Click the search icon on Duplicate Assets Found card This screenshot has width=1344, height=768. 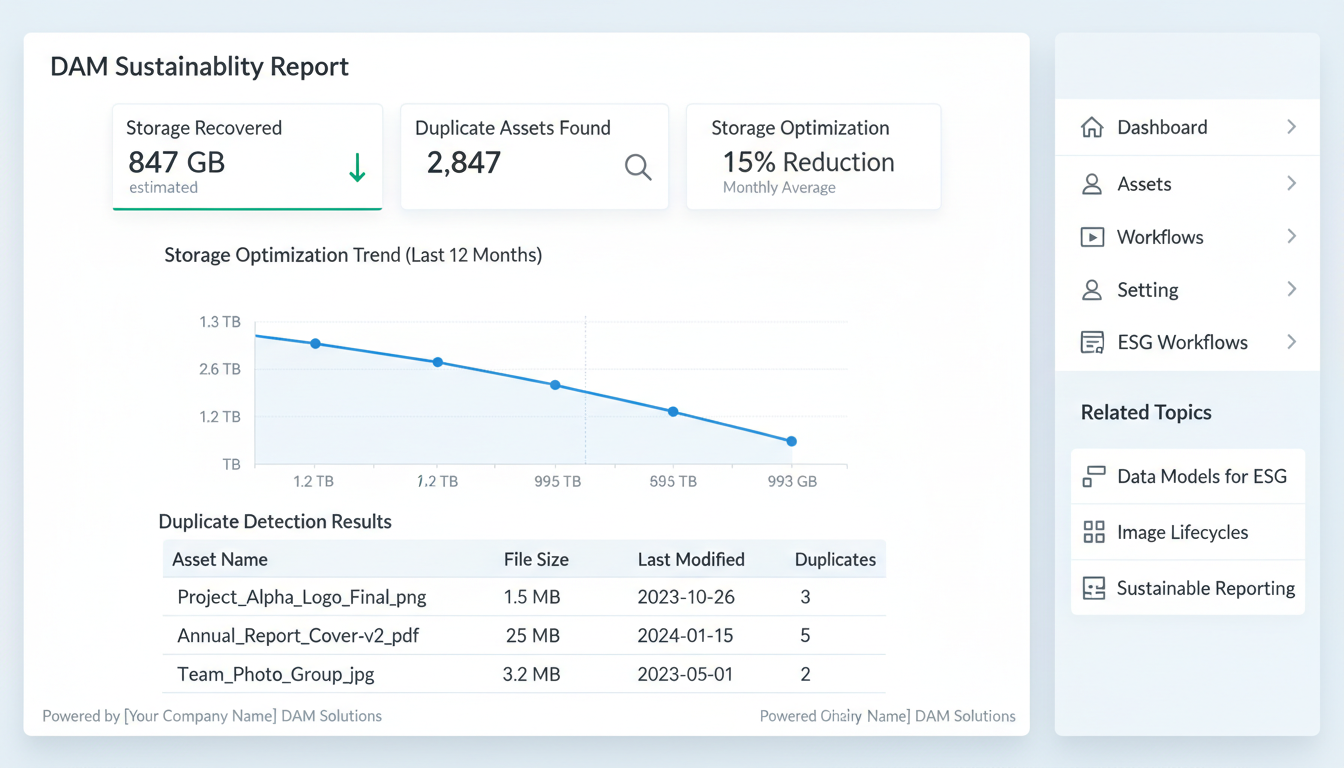(638, 167)
